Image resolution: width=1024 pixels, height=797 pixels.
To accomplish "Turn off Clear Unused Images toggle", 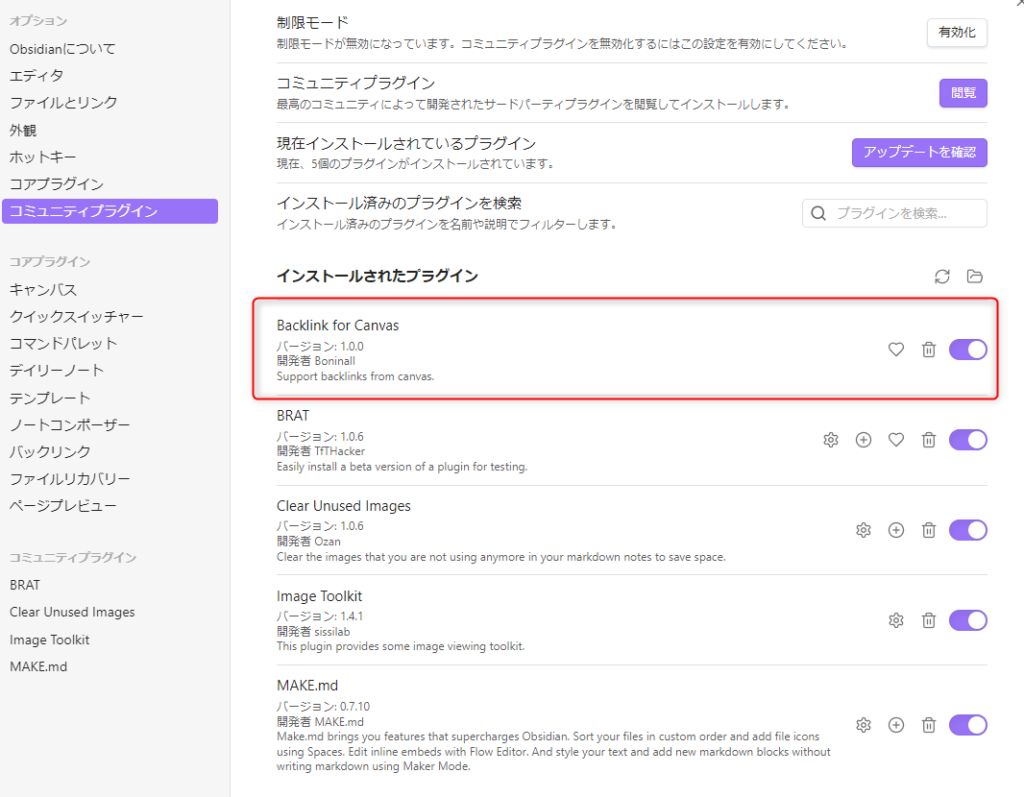I will 968,530.
